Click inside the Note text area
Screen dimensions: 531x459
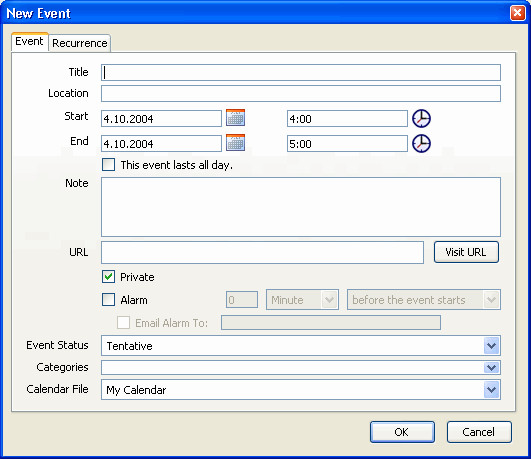coord(301,207)
